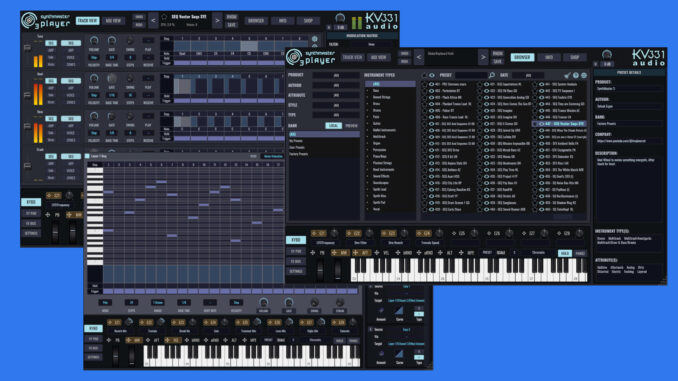Toggle the round checkbox beside Preset header
This screenshot has width=678, height=381.
[424, 75]
